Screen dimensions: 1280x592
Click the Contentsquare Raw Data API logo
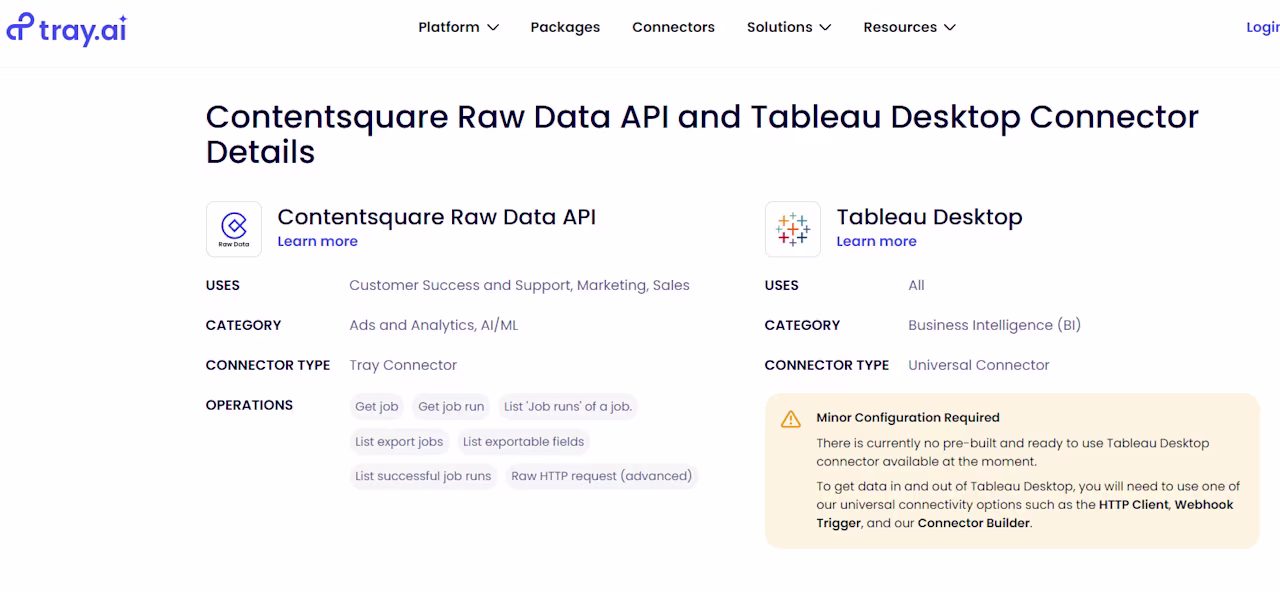point(234,229)
